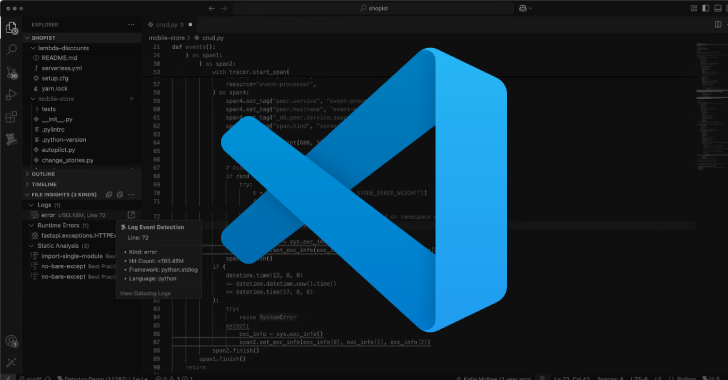Collapse the Static Analysis group
Screen dimensions: 728x380
[x=70, y=246]
